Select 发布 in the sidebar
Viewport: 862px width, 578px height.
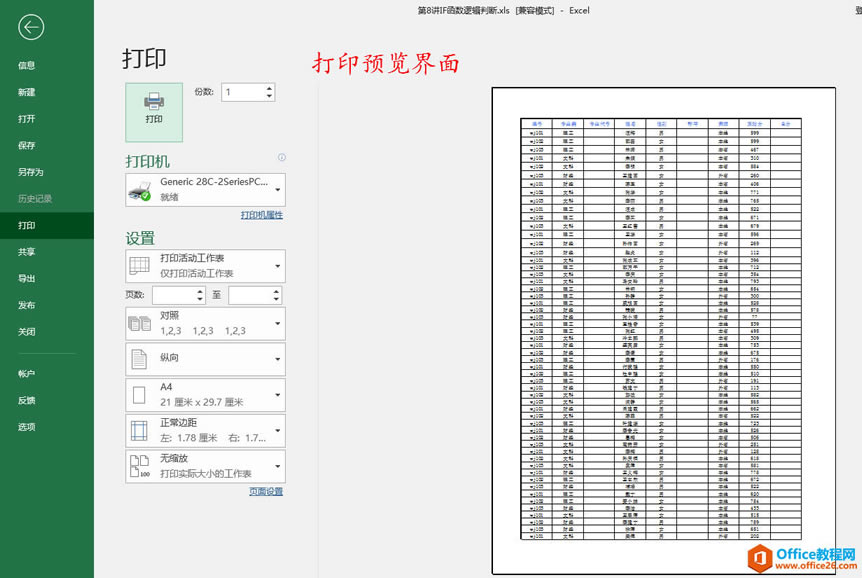click(47, 305)
